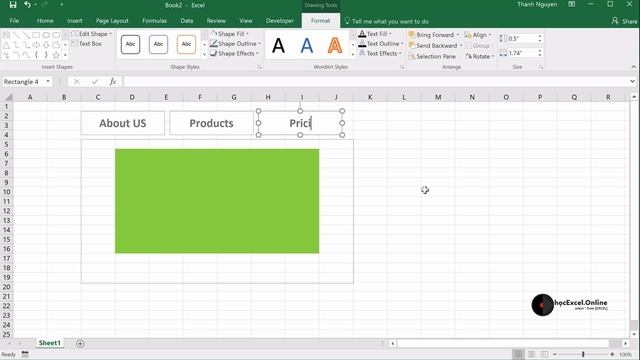
Task: Select the Sheet1 tab
Action: coord(49,343)
